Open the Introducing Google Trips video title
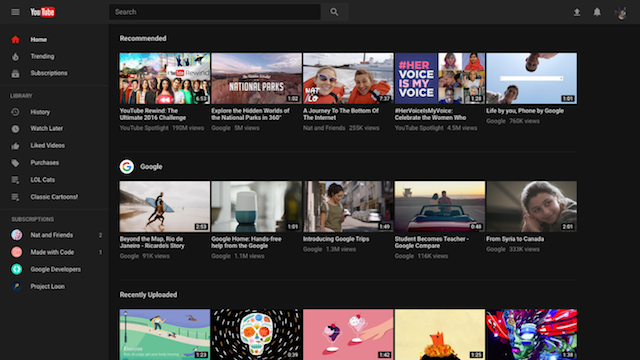This screenshot has width=640, height=360. click(x=336, y=239)
